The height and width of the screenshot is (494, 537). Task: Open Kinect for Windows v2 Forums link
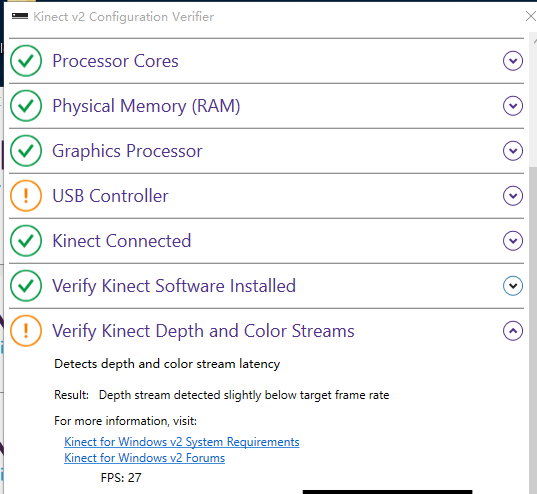click(x=144, y=458)
